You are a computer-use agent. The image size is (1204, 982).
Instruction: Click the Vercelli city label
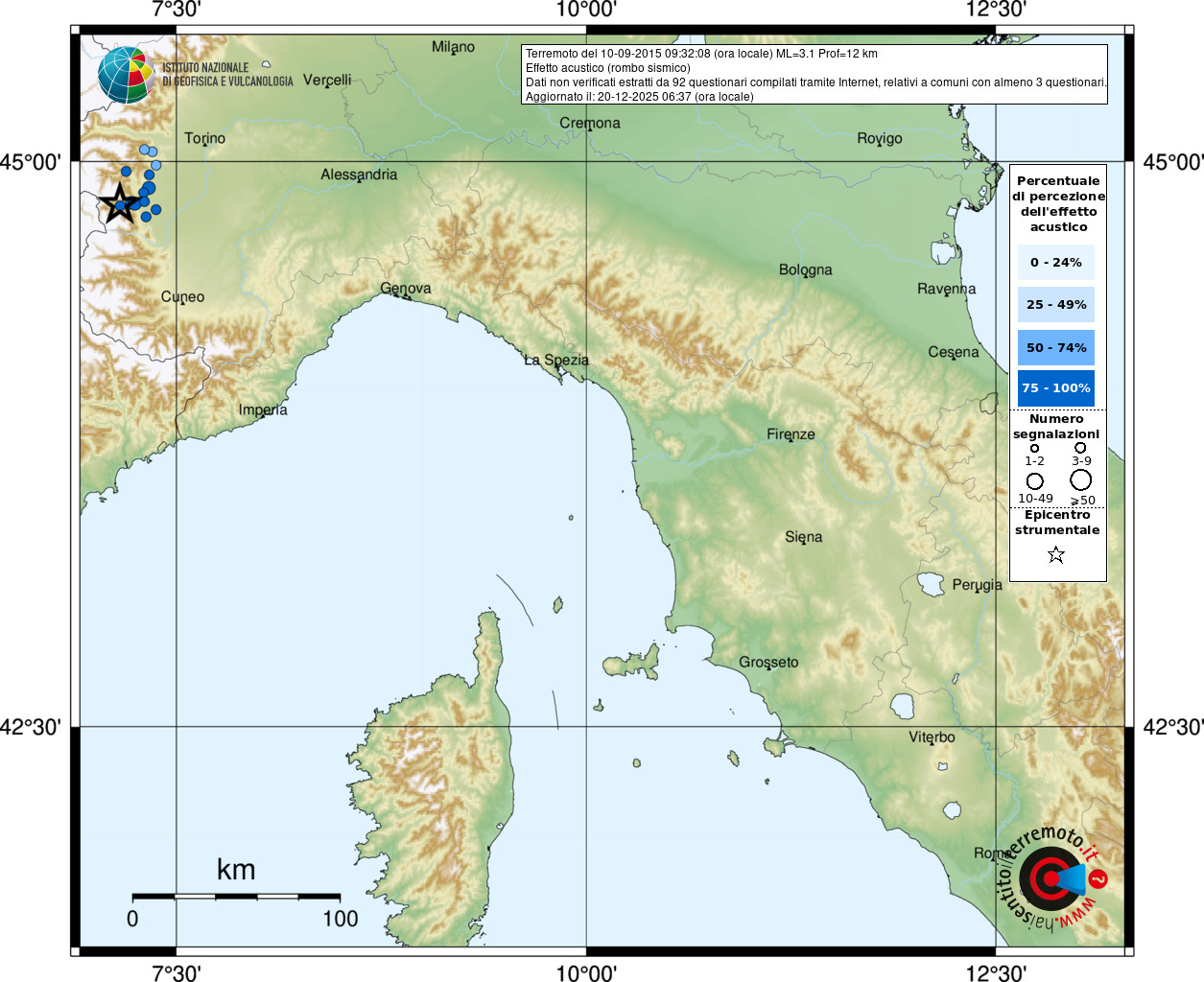[x=327, y=80]
